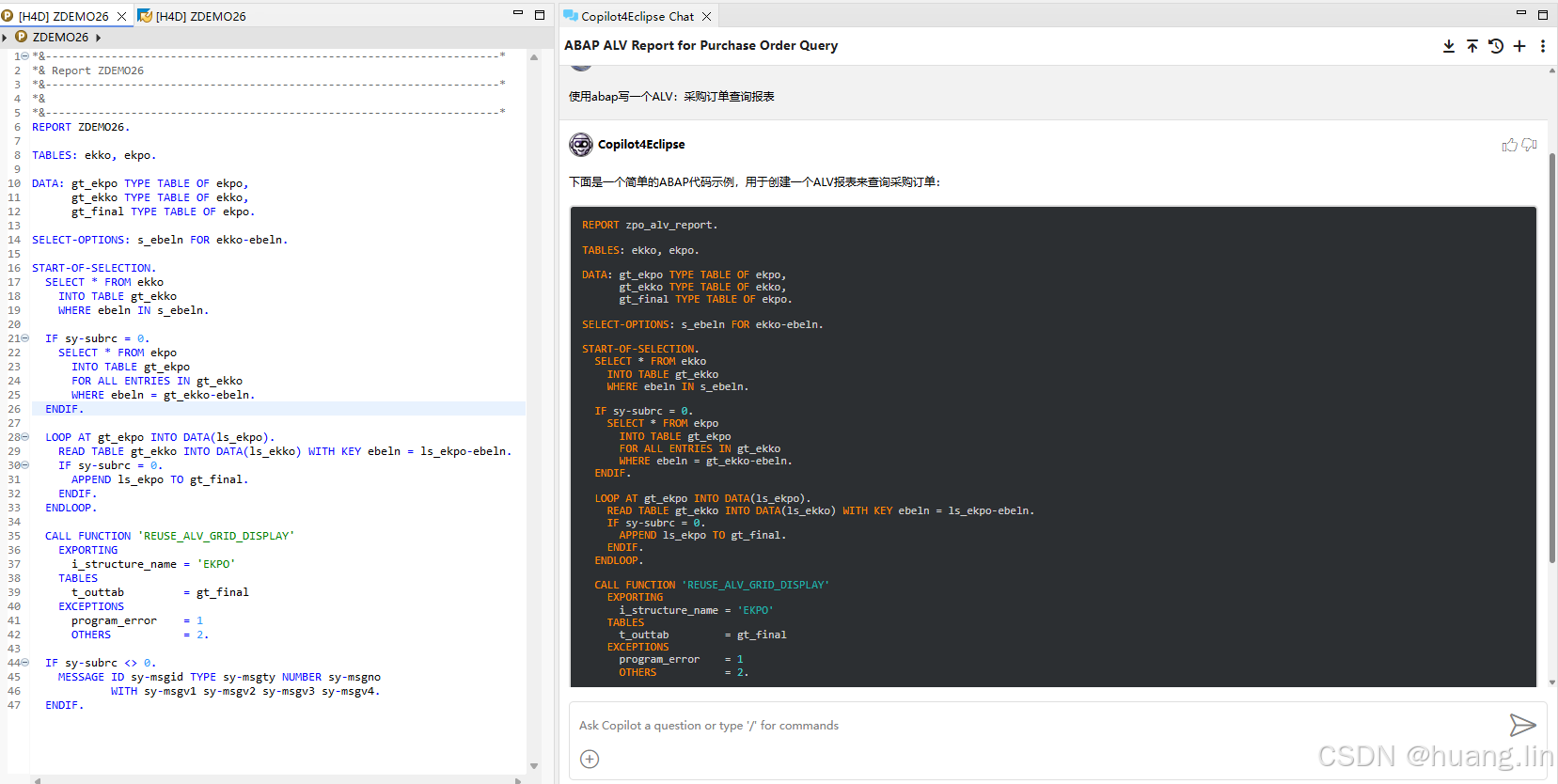Screen dimensions: 1558x784
Task: Collapse the IF block fold at line 21
Action: coord(25,338)
